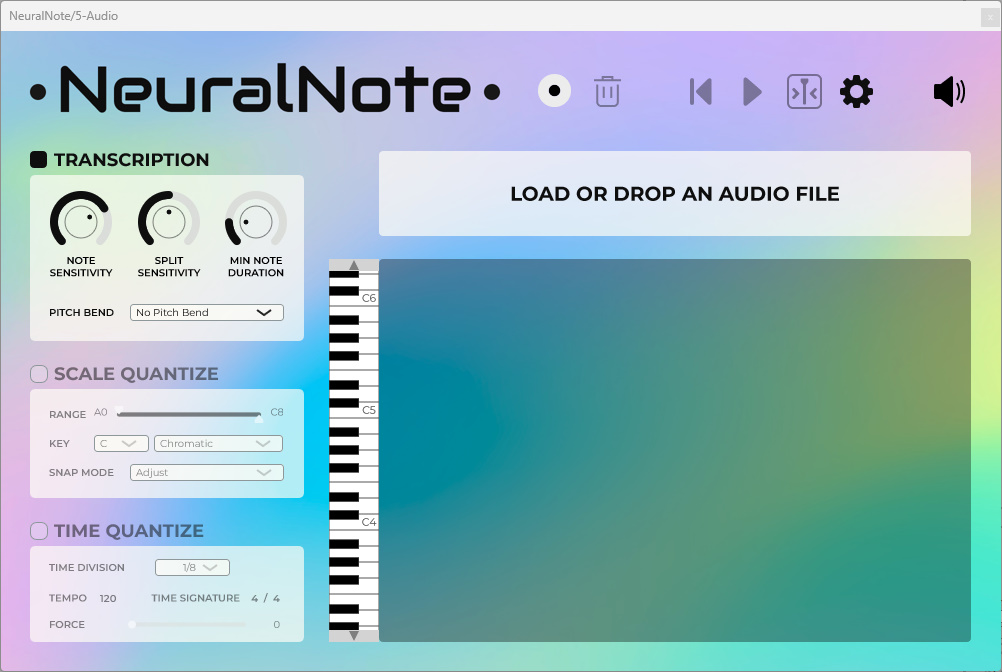Click the center view on playhead icon
This screenshot has width=1002, height=672.
click(804, 92)
